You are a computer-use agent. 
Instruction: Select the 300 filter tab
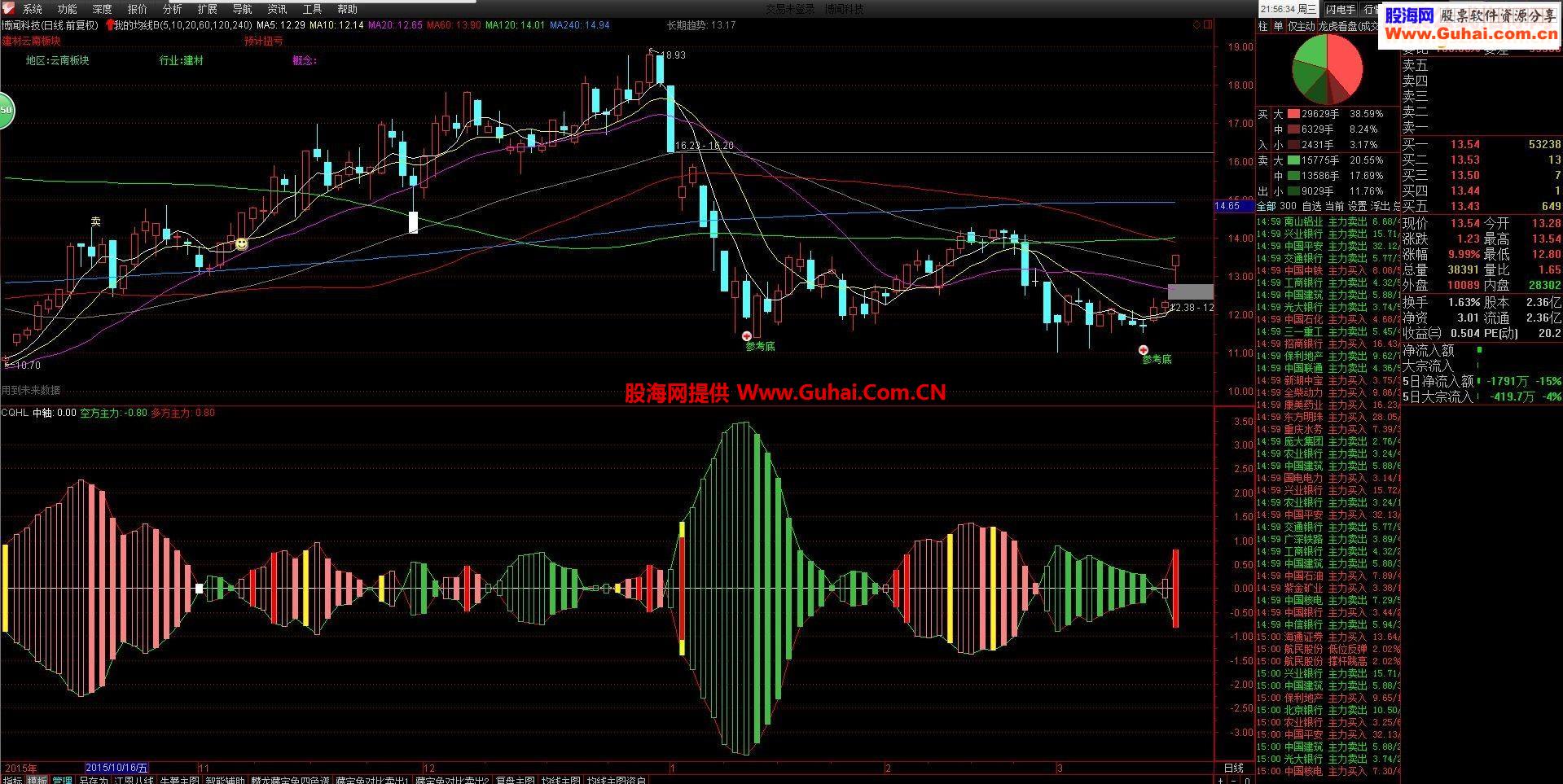[x=1288, y=206]
